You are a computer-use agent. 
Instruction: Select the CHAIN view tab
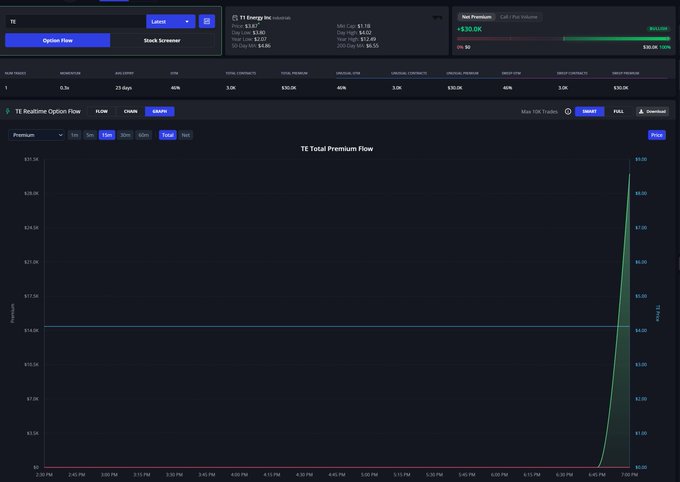click(131, 111)
